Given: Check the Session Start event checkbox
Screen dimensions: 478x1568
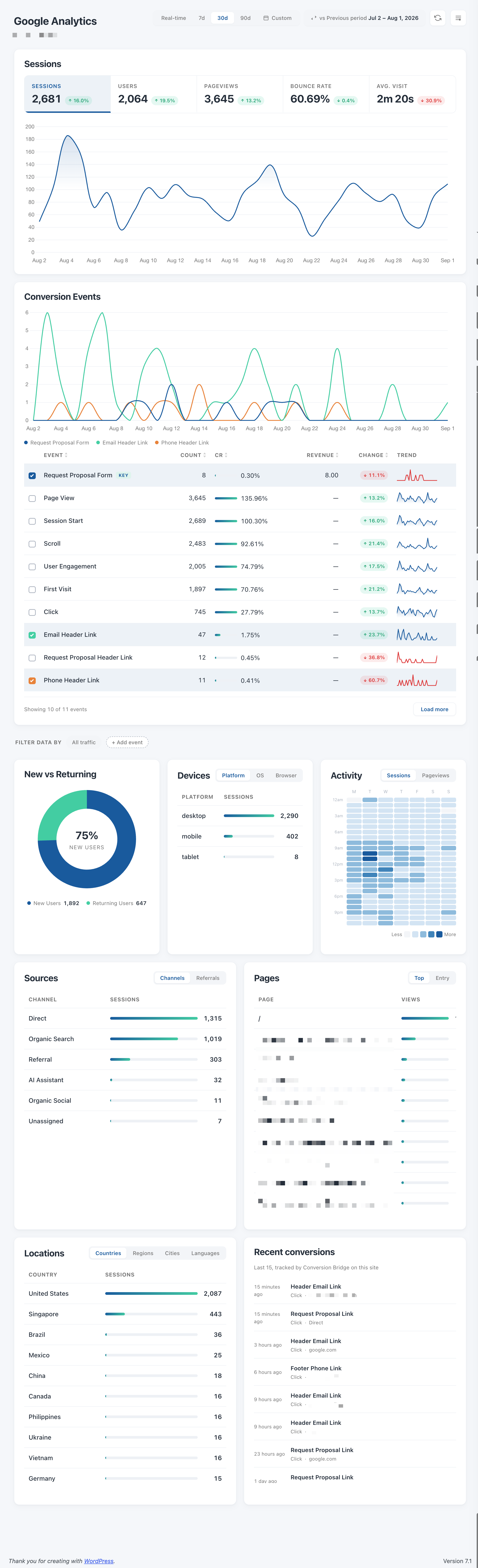Looking at the screenshot, I should (x=32, y=521).
